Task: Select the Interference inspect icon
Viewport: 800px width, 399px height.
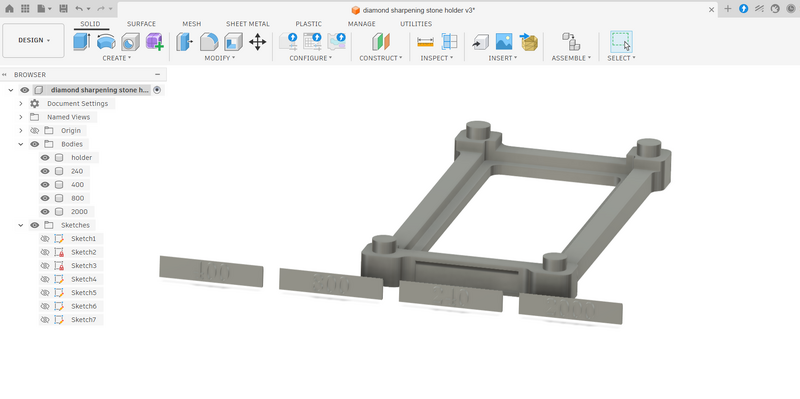Action: [449, 41]
